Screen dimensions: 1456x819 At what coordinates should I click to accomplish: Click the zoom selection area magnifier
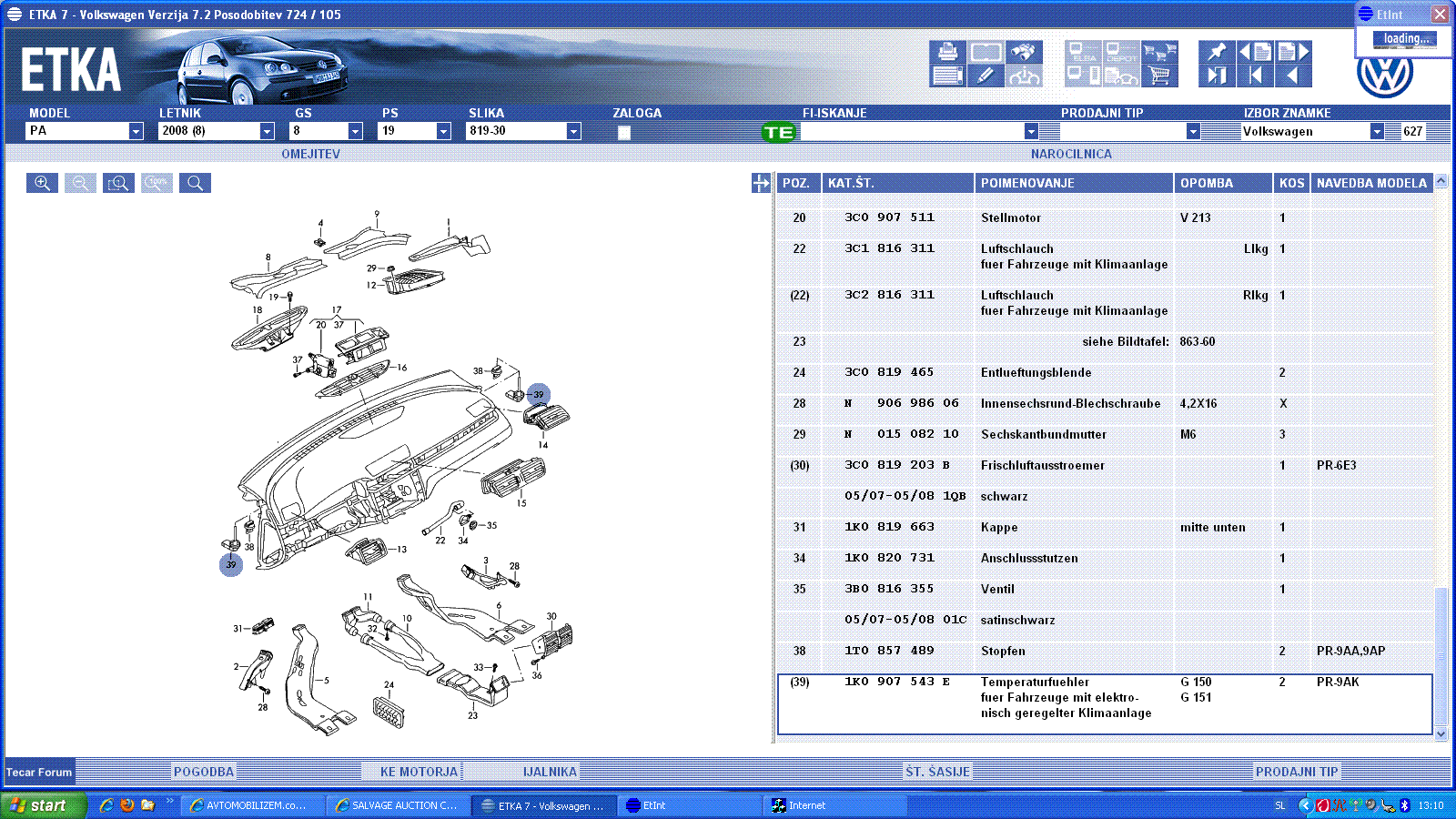tap(118, 183)
